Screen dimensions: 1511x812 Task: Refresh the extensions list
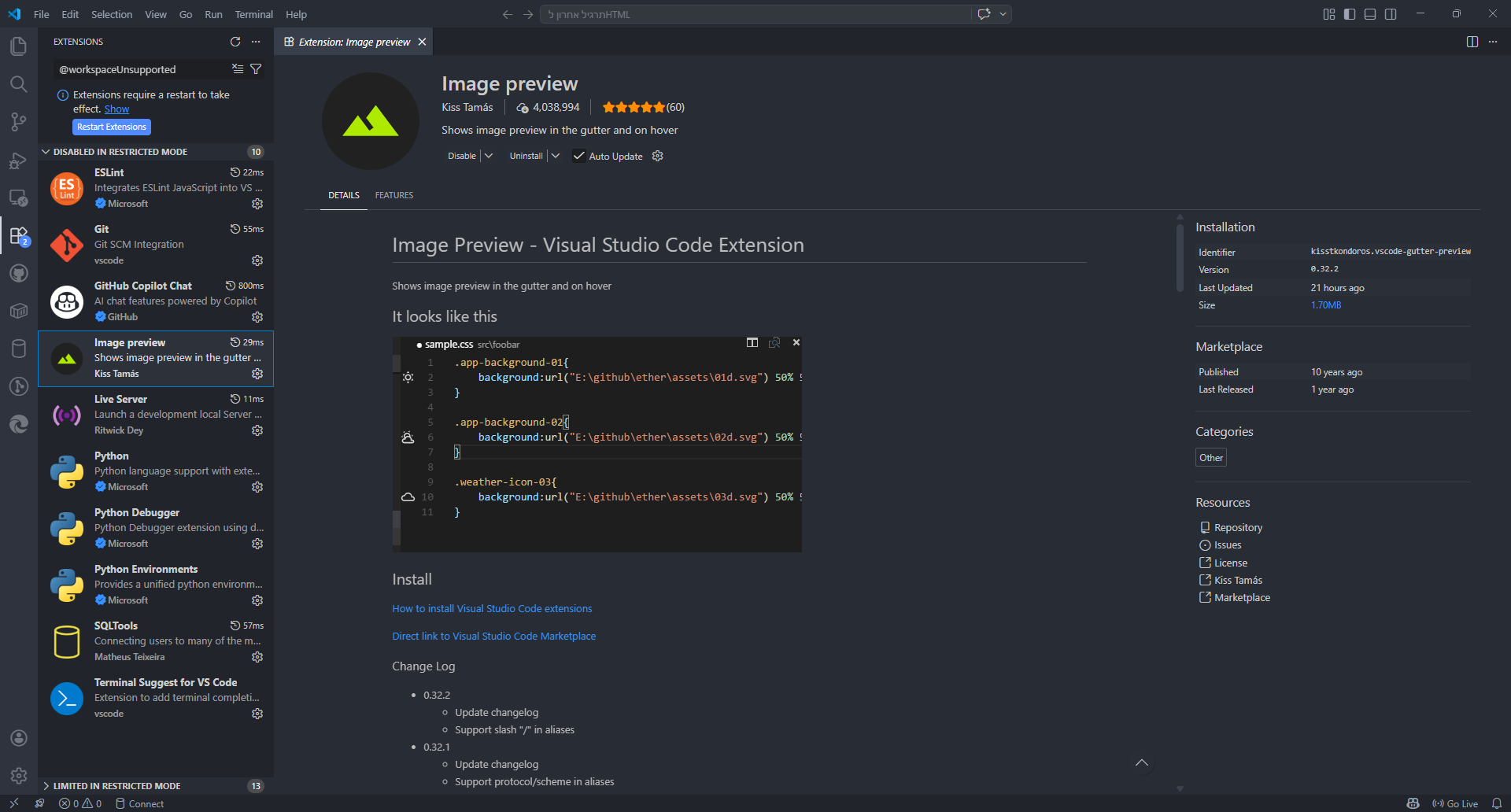pos(235,42)
